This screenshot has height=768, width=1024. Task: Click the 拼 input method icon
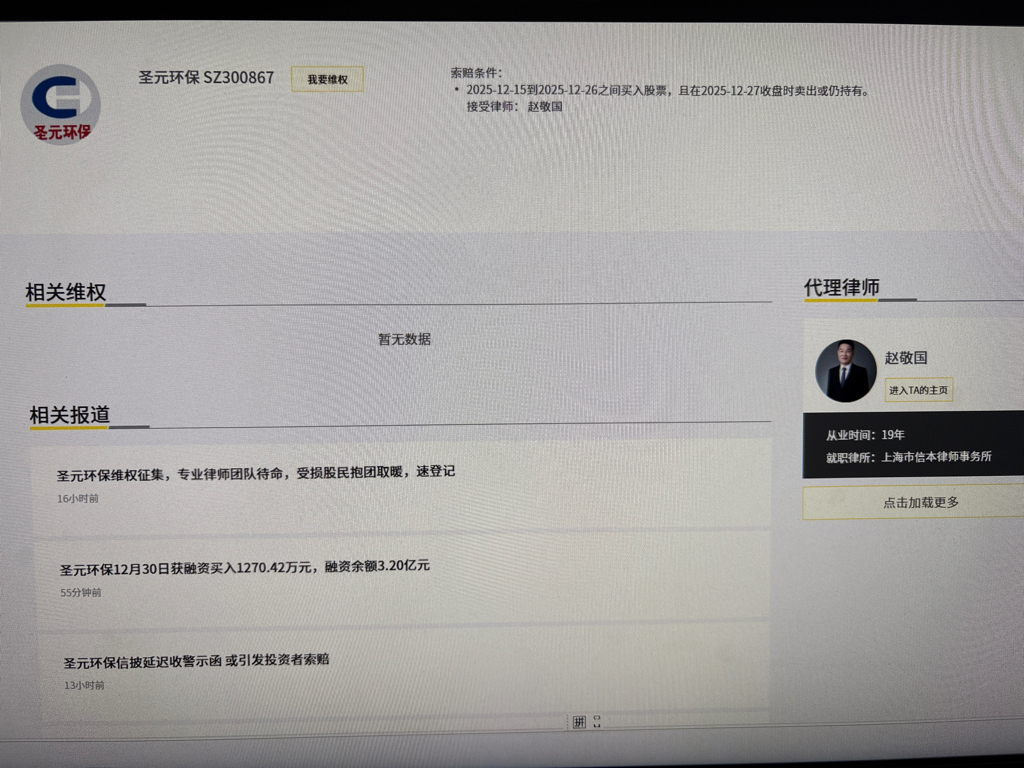click(579, 722)
